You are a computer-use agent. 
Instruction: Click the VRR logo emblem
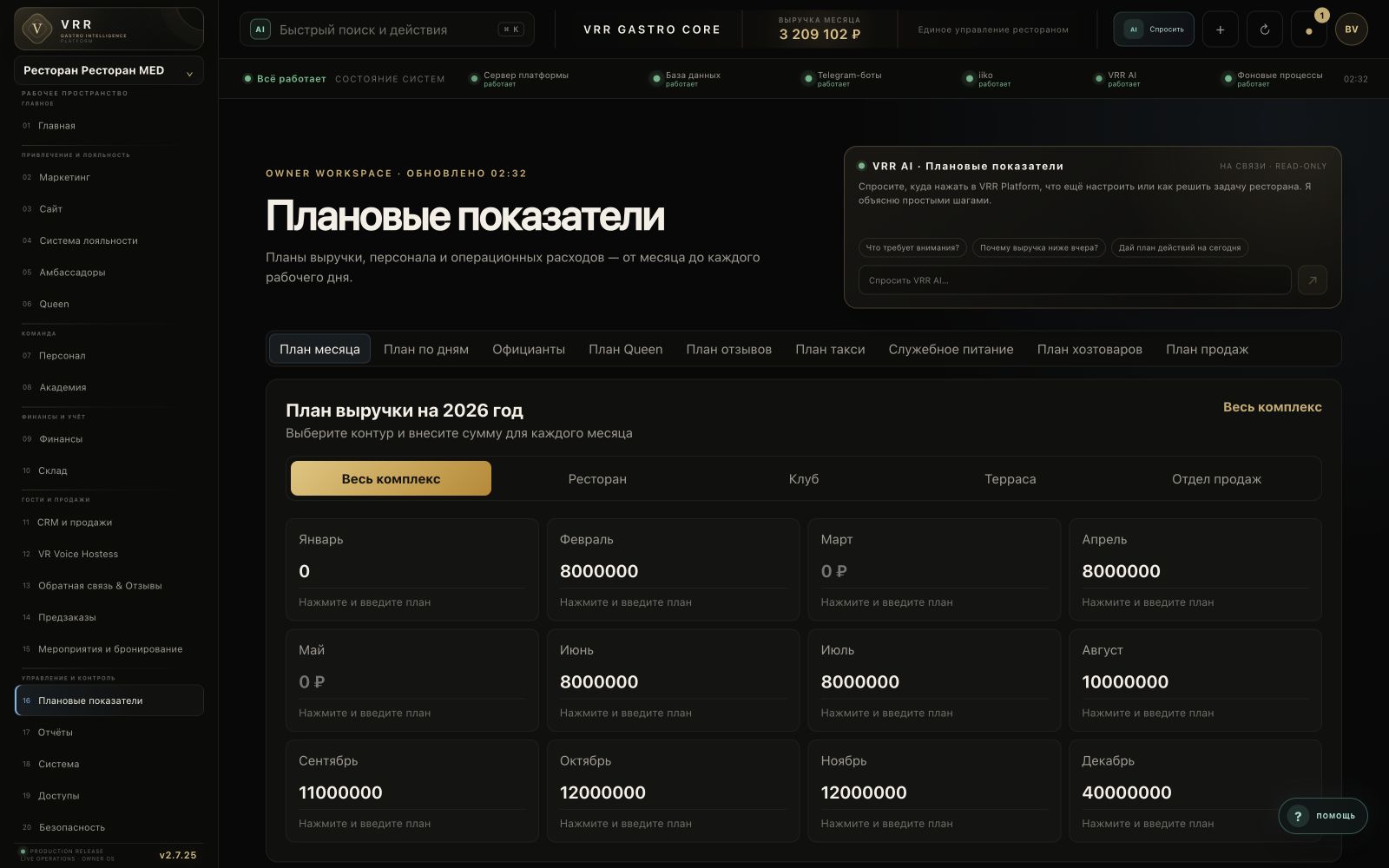[x=36, y=29]
